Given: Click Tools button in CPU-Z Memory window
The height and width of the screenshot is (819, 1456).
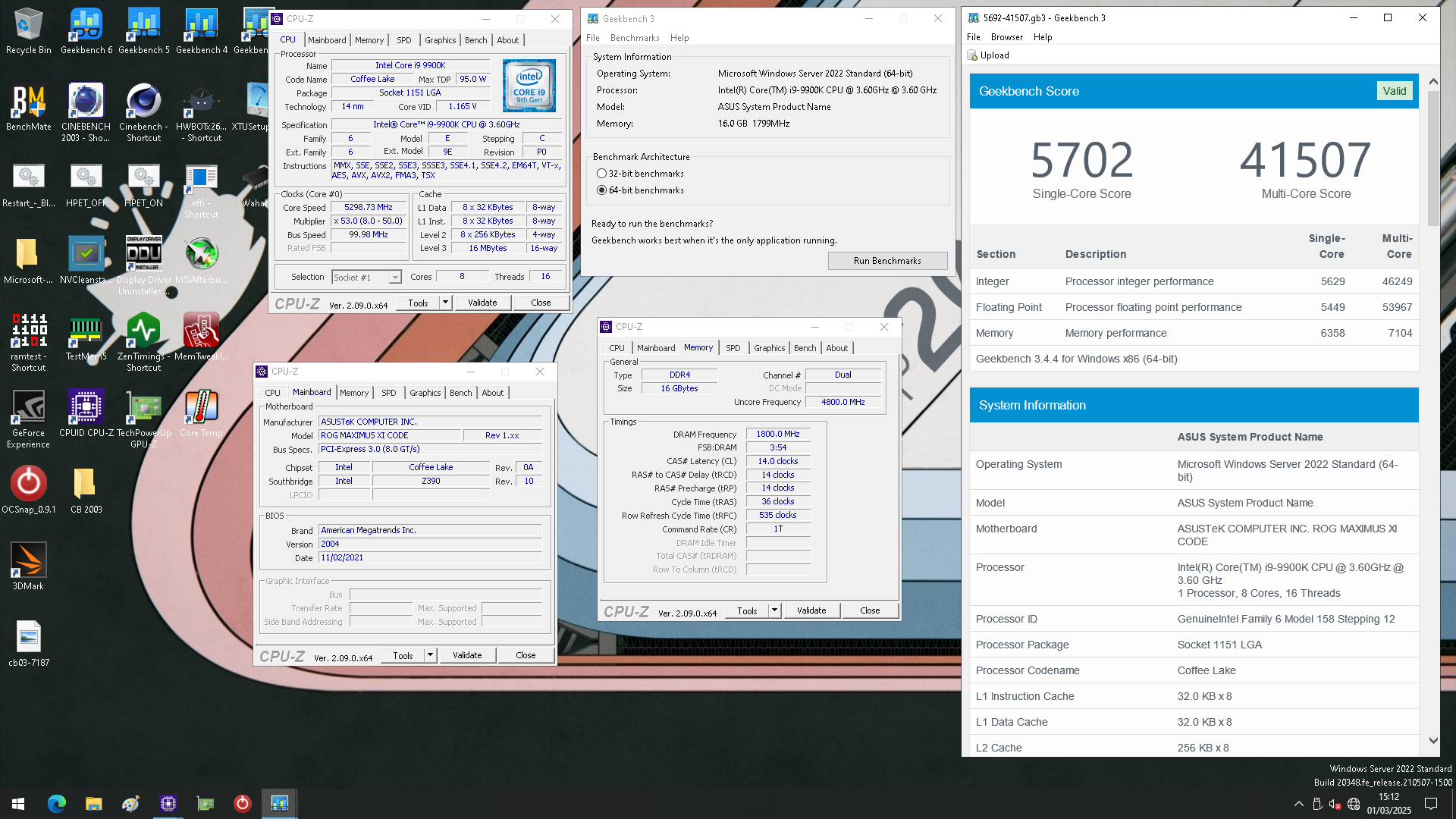Looking at the screenshot, I should [747, 610].
